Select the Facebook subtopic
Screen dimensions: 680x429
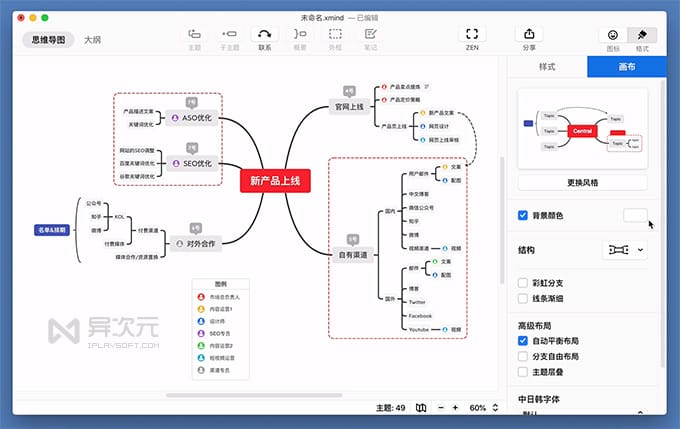[x=420, y=316]
